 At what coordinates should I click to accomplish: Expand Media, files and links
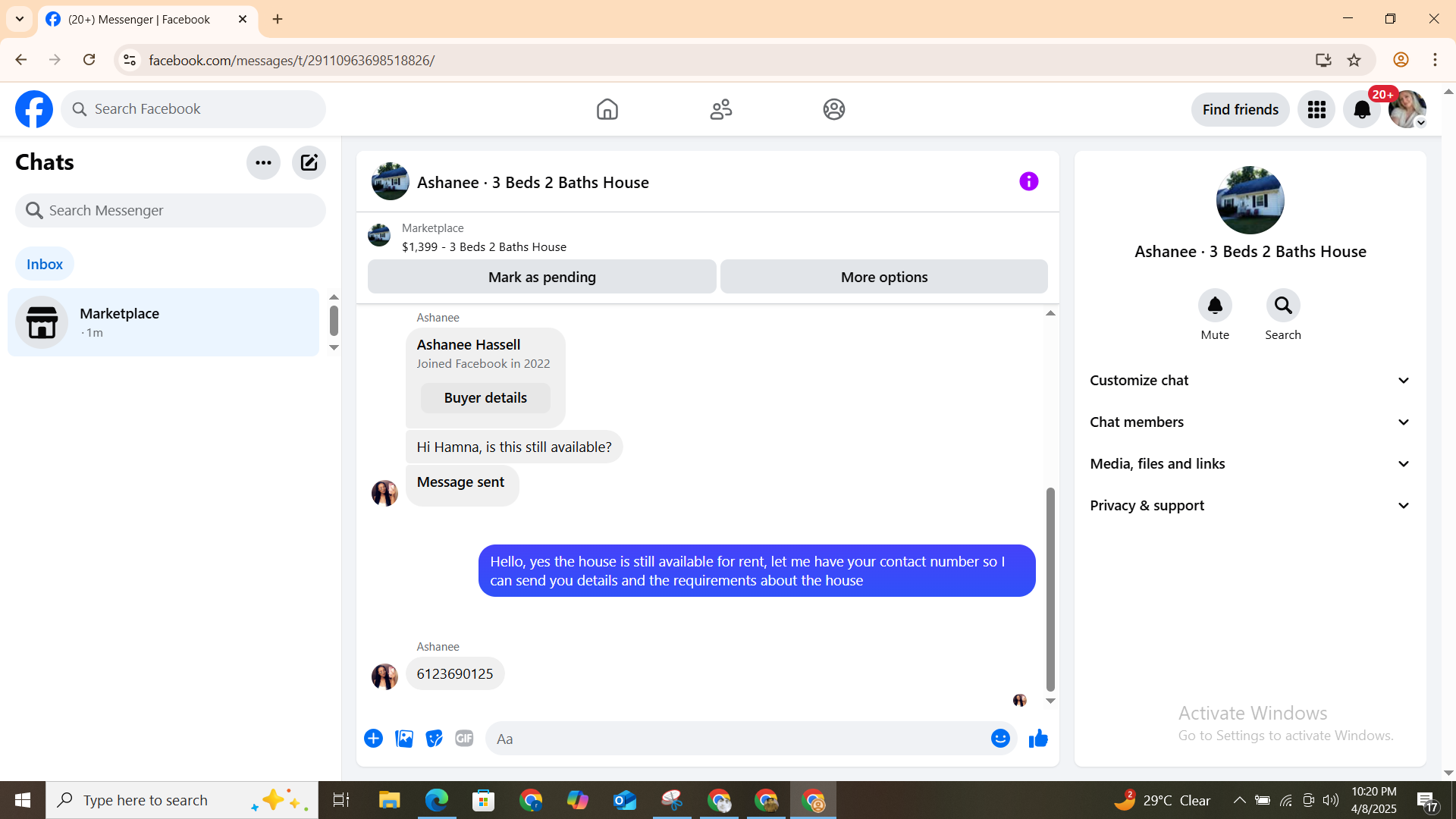[1250, 464]
